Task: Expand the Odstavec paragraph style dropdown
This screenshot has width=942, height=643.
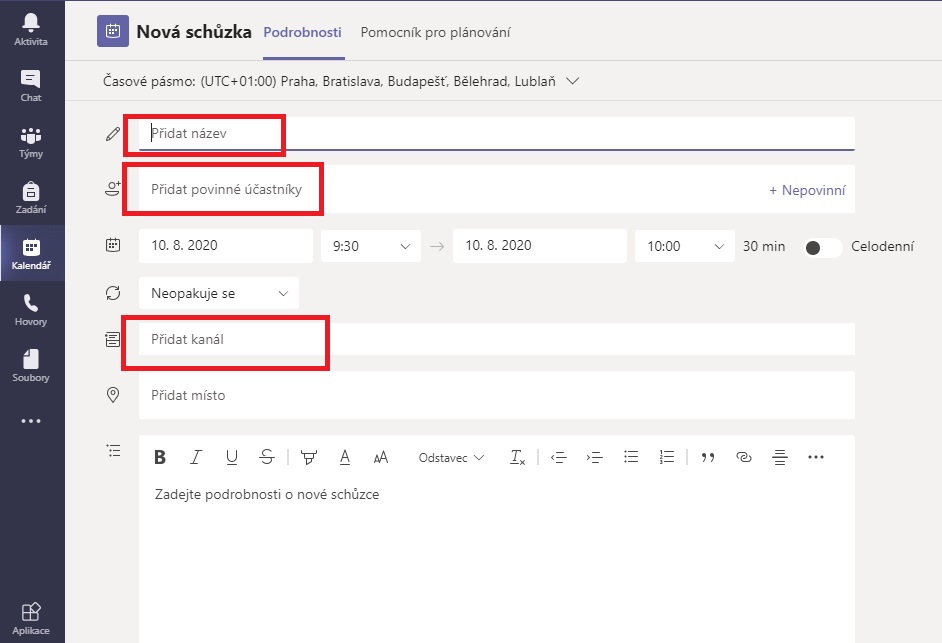Action: point(451,457)
